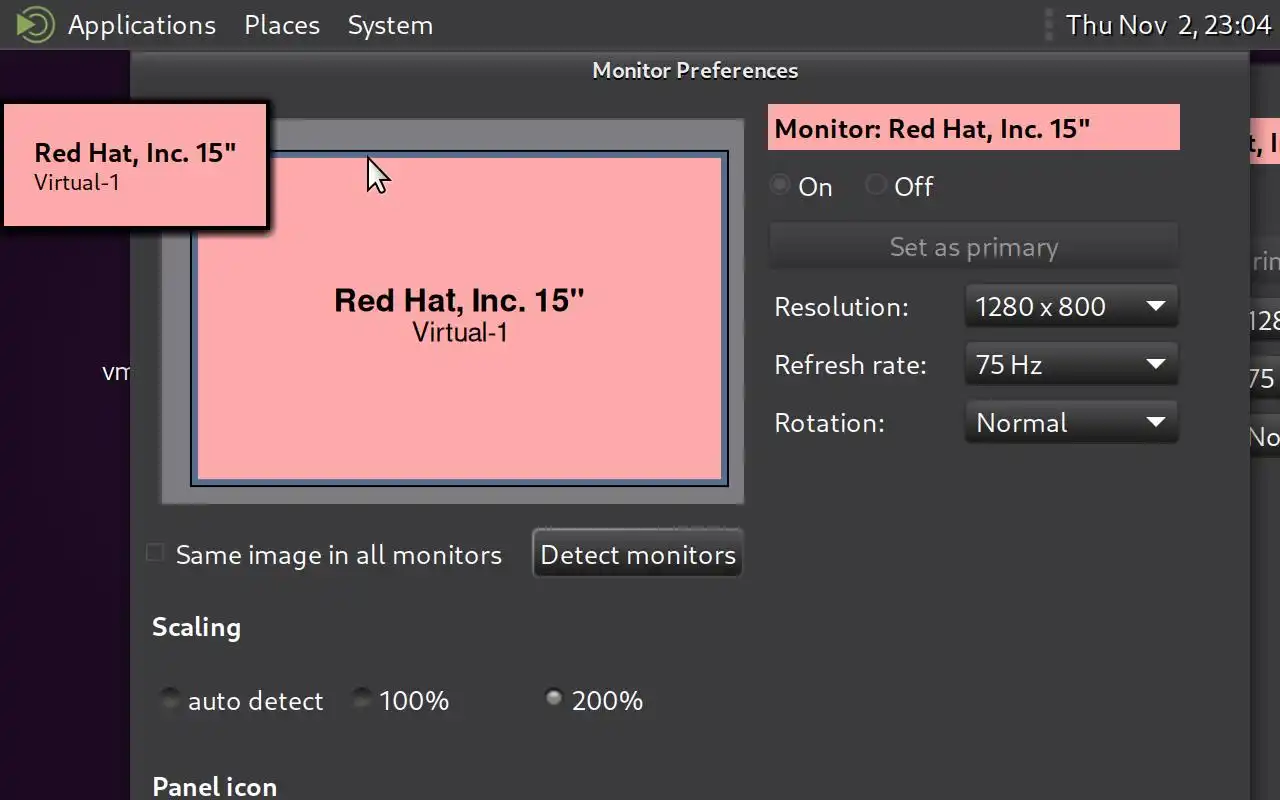Open the Refresh rate dropdown showing 75 Hz

(1071, 364)
